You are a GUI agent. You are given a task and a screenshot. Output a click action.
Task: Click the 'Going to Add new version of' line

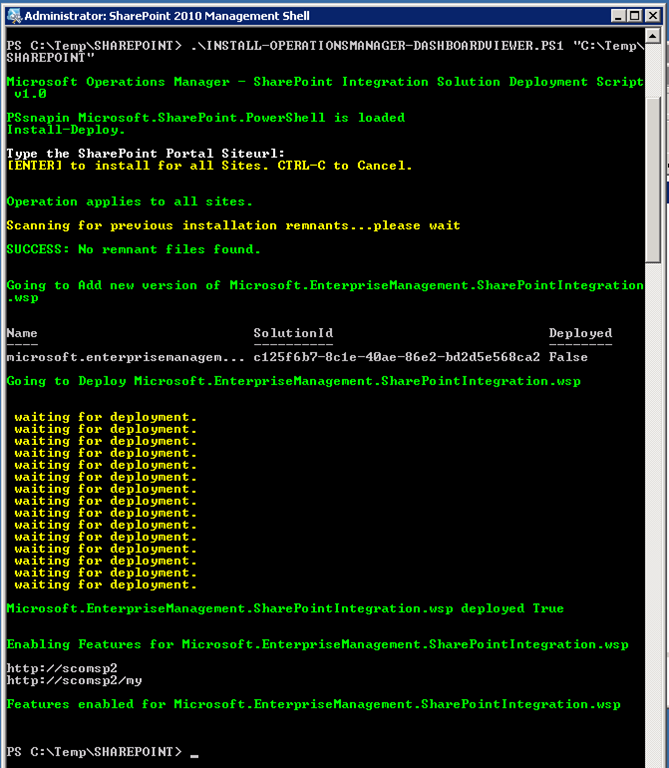click(325, 286)
